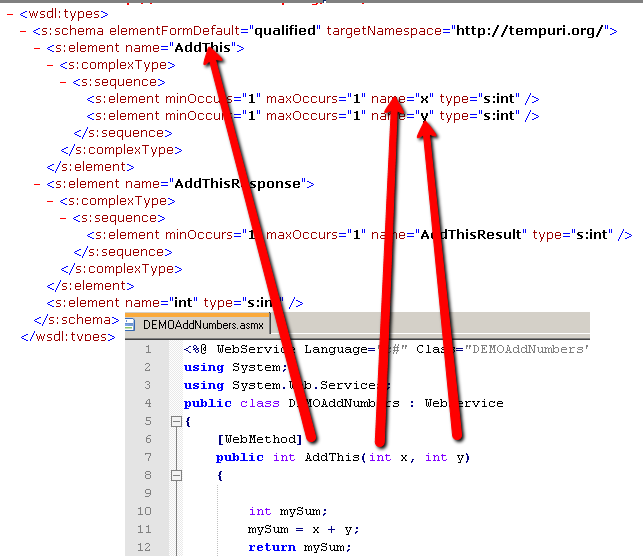Click the using System; code line
Viewport: 643px width, 556px height.
(236, 367)
